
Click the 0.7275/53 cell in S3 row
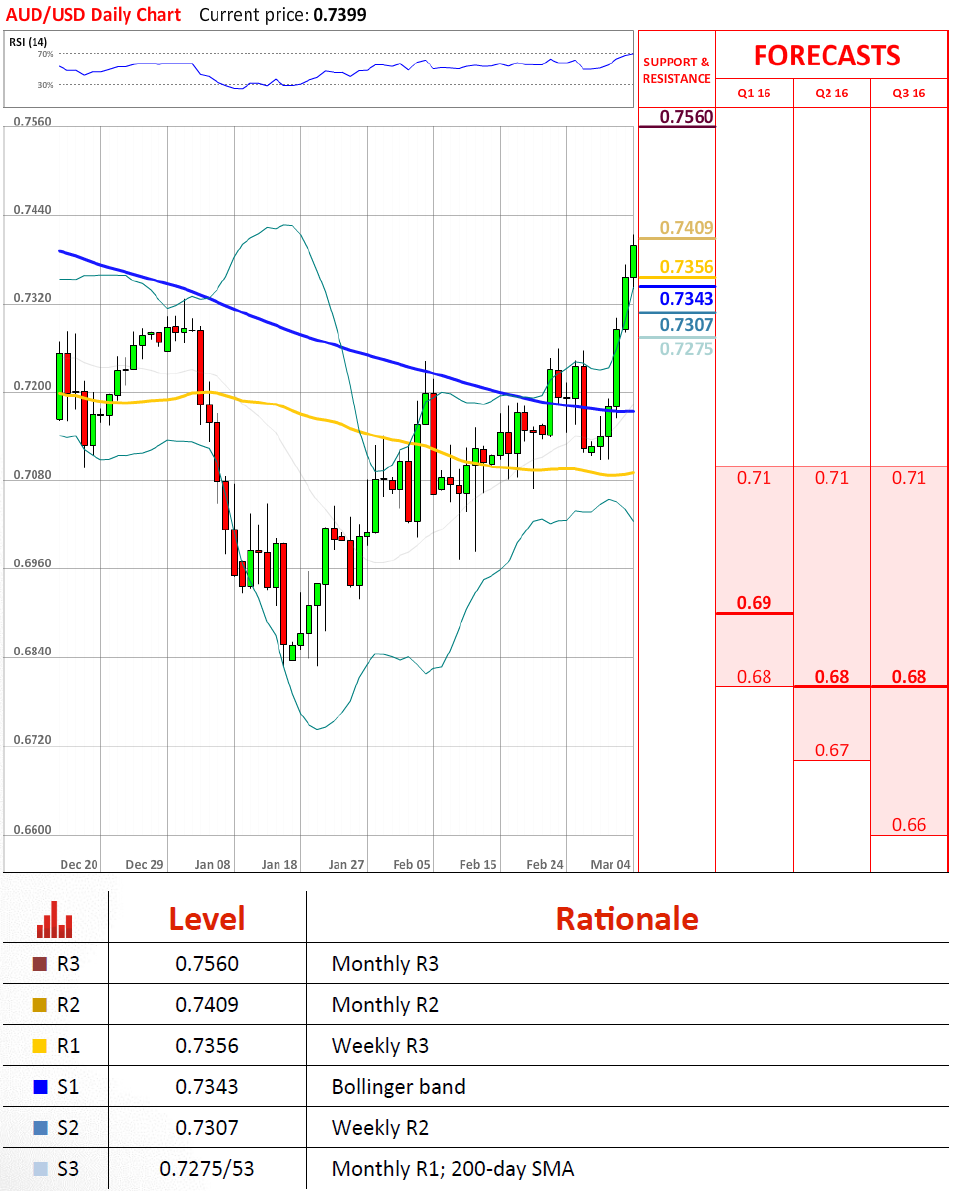tap(207, 1169)
